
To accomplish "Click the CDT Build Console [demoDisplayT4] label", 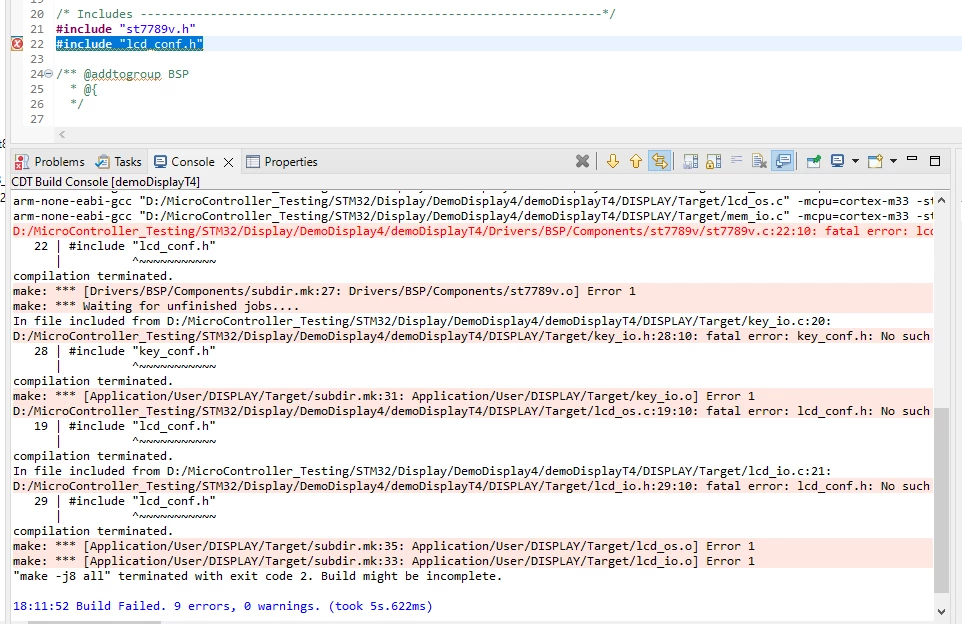I will coord(106,182).
